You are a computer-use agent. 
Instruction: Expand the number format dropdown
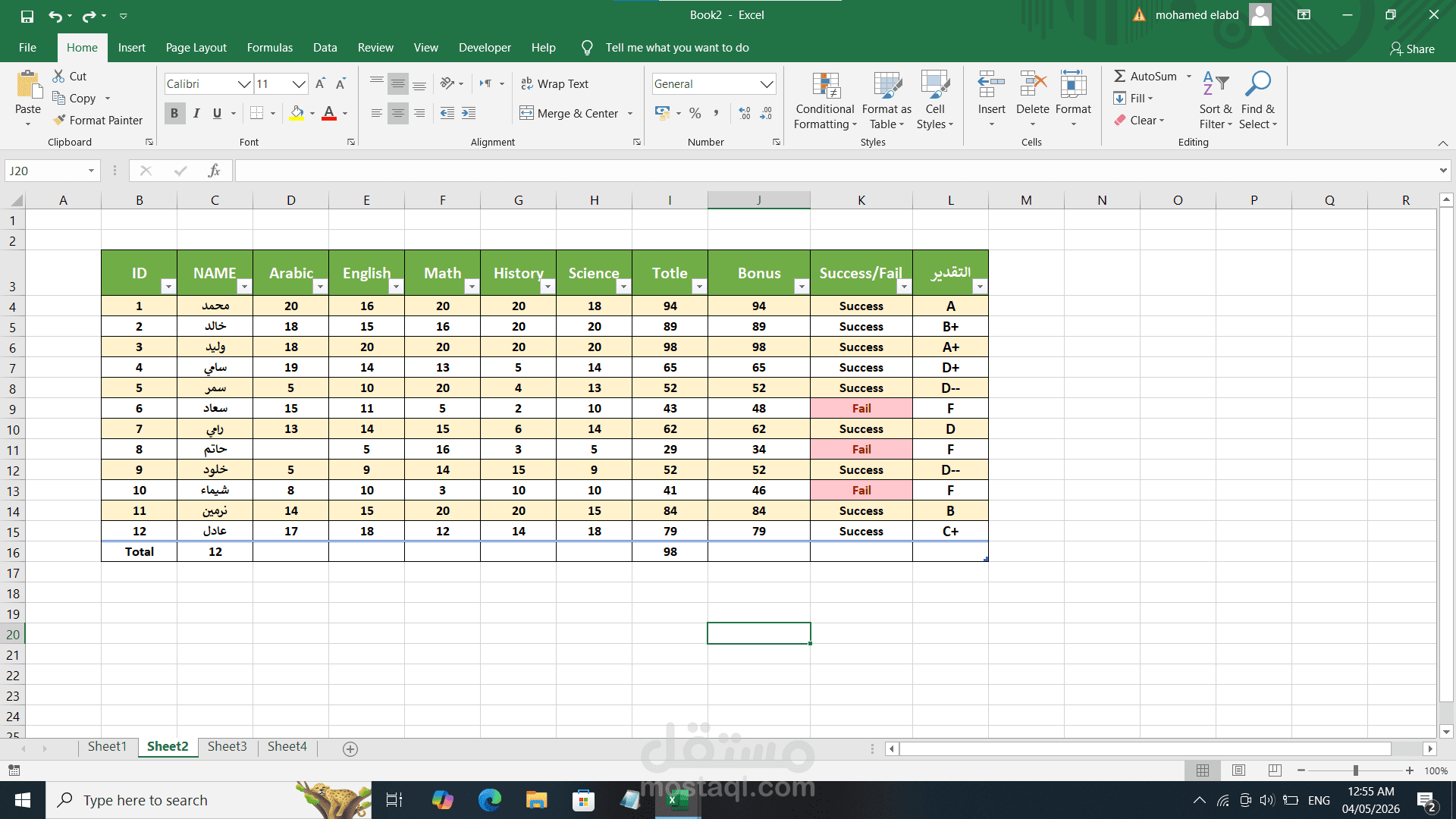(767, 83)
